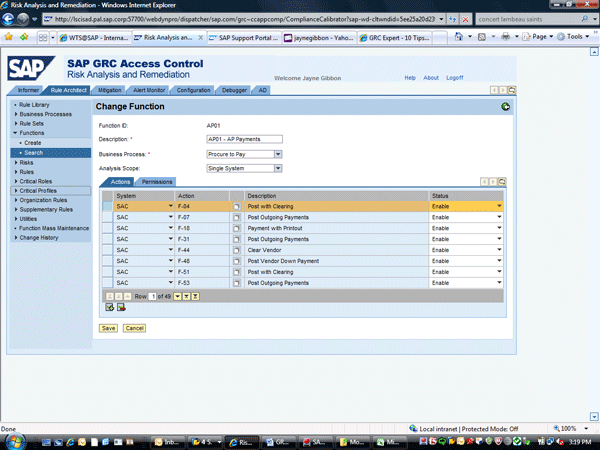
Task: Click the Description input field
Action: (x=244, y=139)
